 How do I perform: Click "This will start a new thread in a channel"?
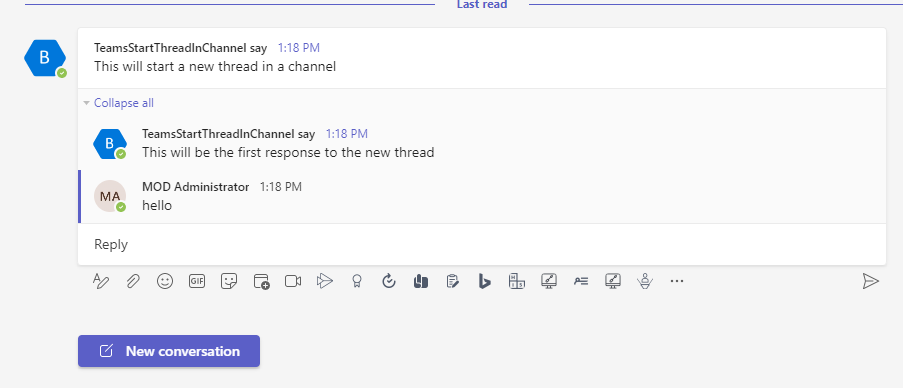215,66
